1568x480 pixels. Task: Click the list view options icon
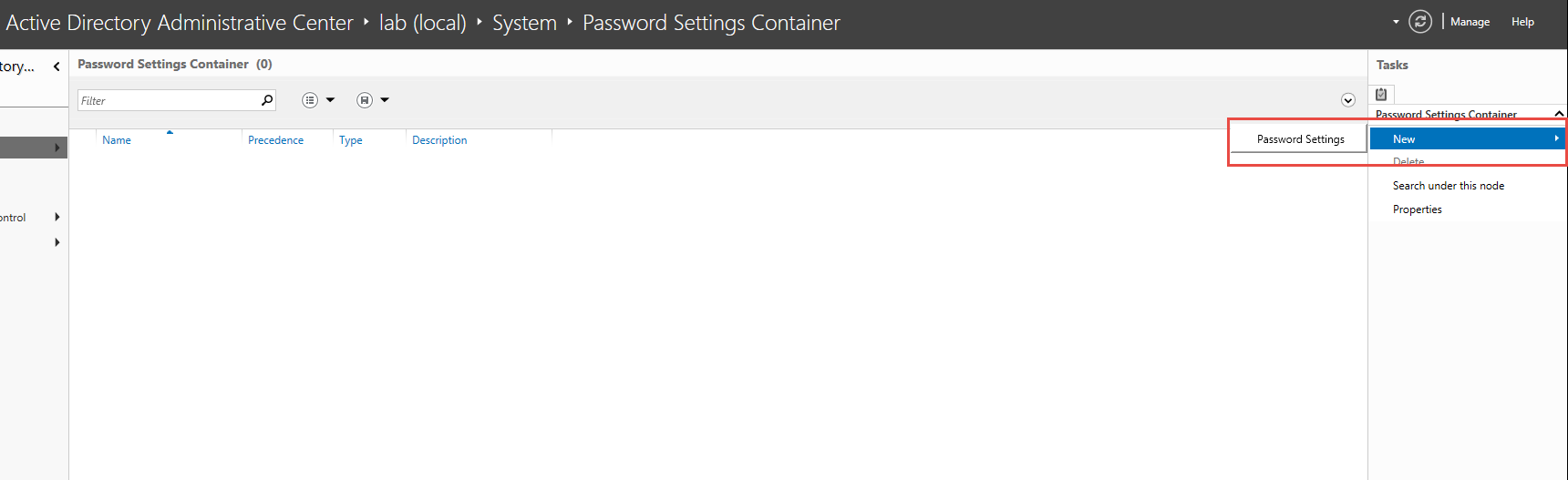click(310, 100)
